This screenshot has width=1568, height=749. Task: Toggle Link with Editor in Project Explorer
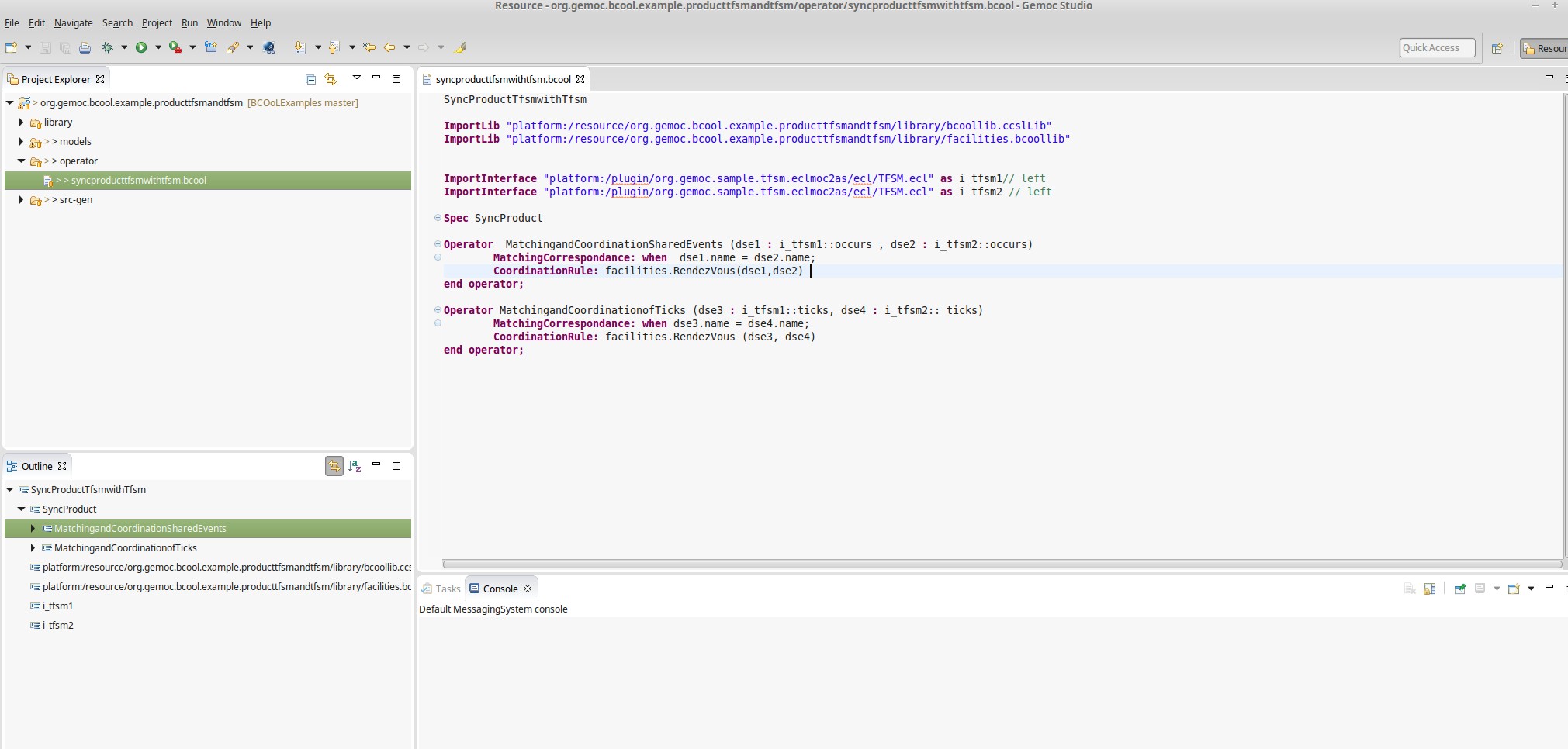click(331, 79)
